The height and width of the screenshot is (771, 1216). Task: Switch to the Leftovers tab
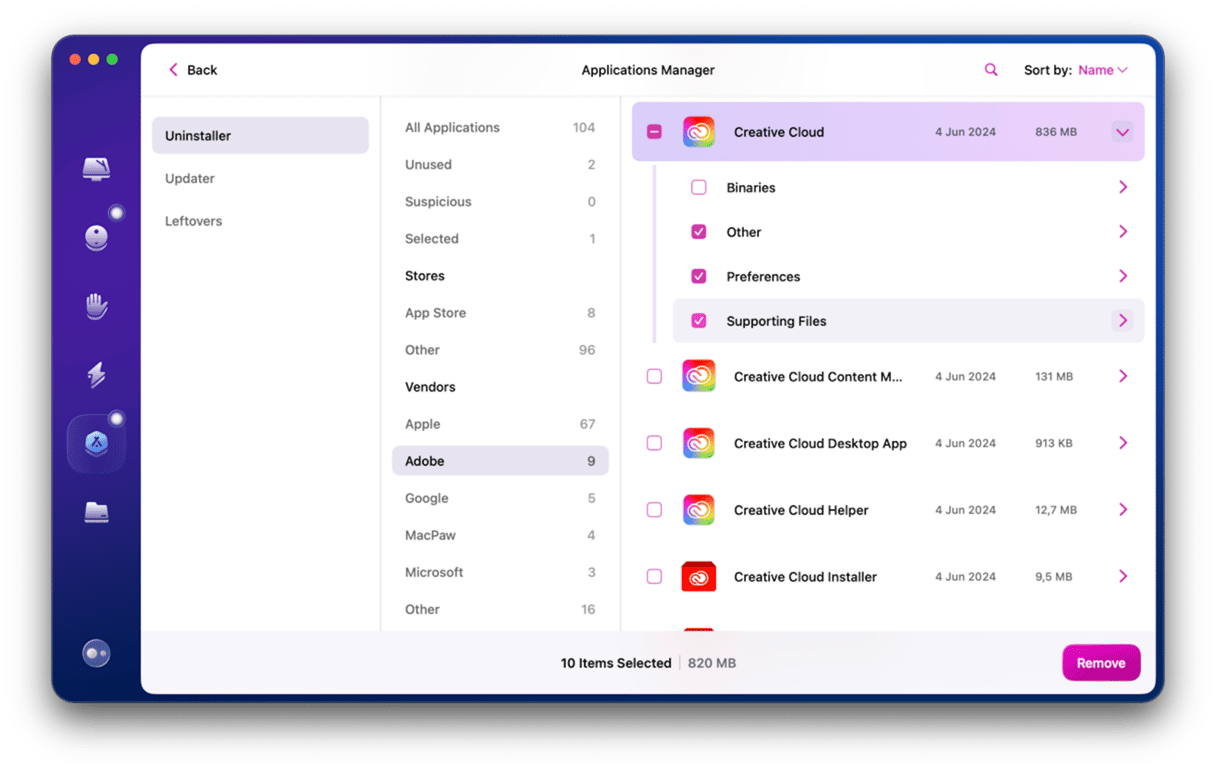pyautogui.click(x=193, y=221)
